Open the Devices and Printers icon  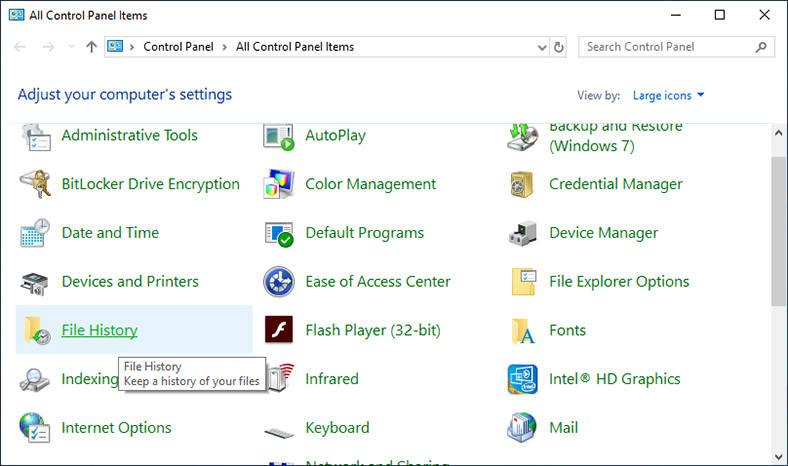point(35,284)
